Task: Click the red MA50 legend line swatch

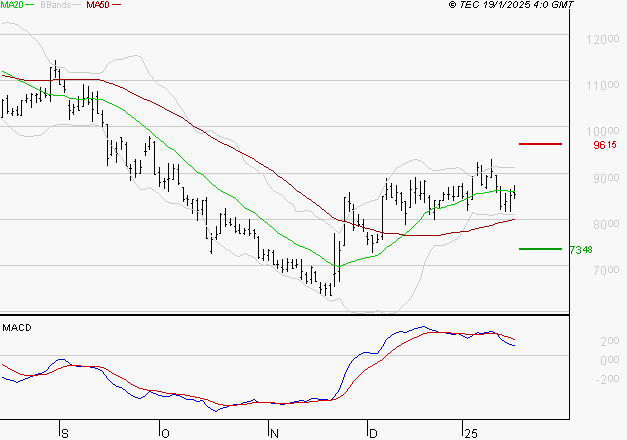Action: pos(117,6)
